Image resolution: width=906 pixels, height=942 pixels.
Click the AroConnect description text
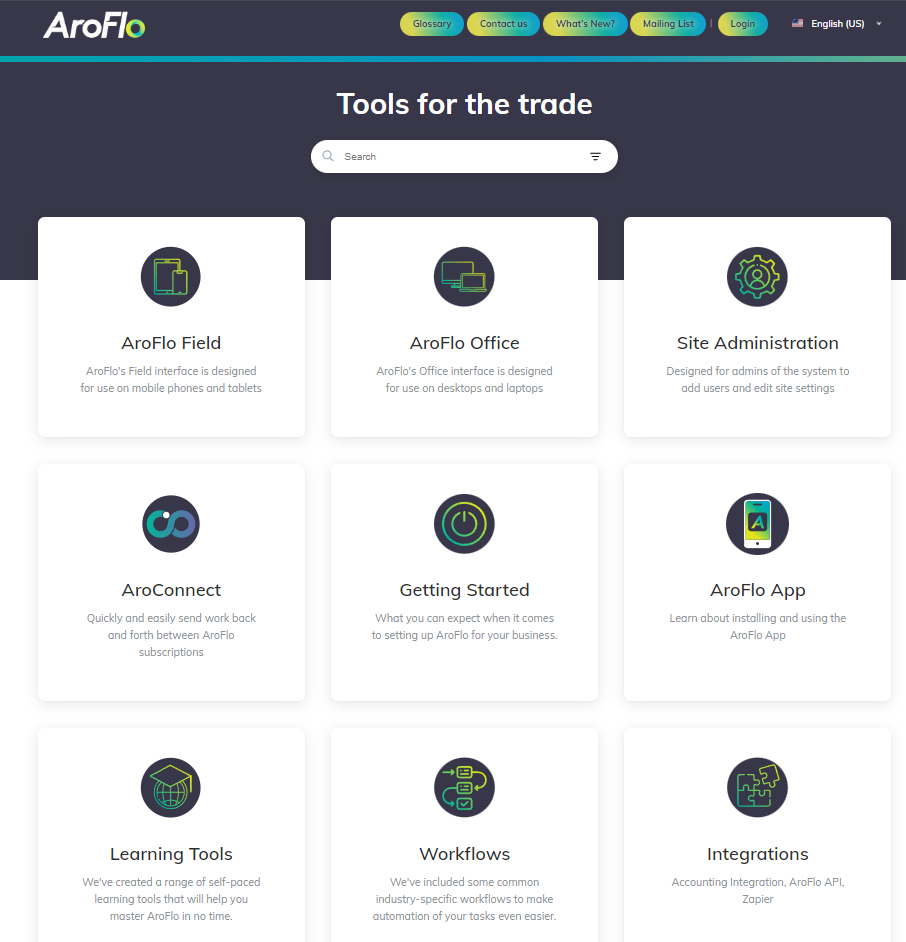click(171, 635)
